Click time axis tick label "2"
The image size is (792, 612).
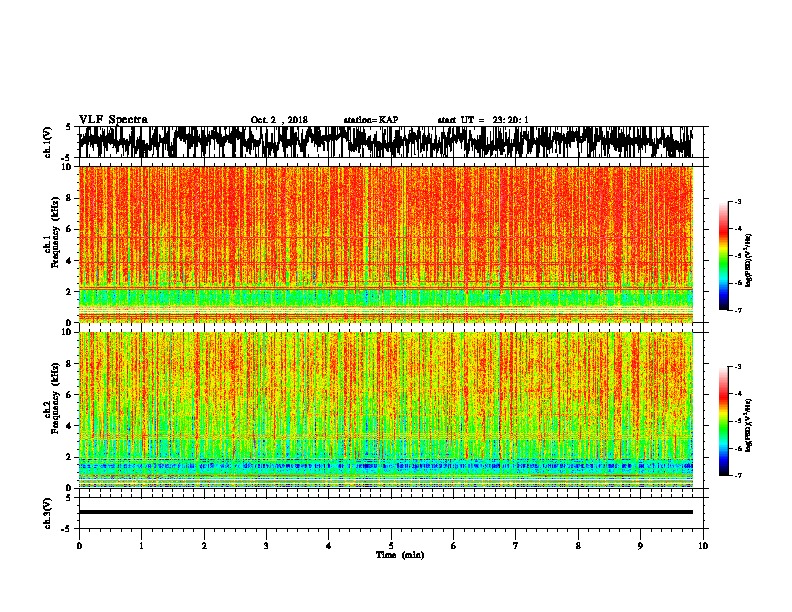204,546
